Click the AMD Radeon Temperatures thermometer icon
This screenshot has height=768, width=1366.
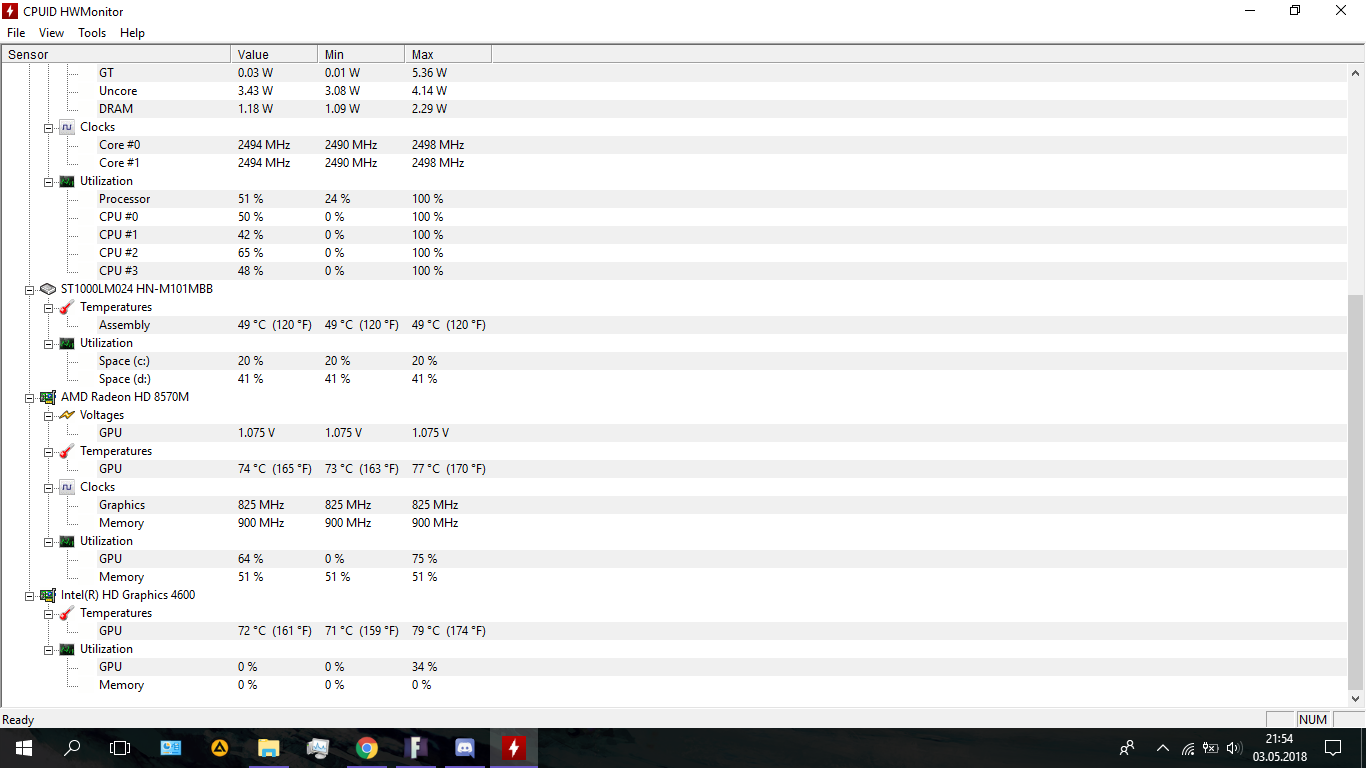click(x=67, y=451)
